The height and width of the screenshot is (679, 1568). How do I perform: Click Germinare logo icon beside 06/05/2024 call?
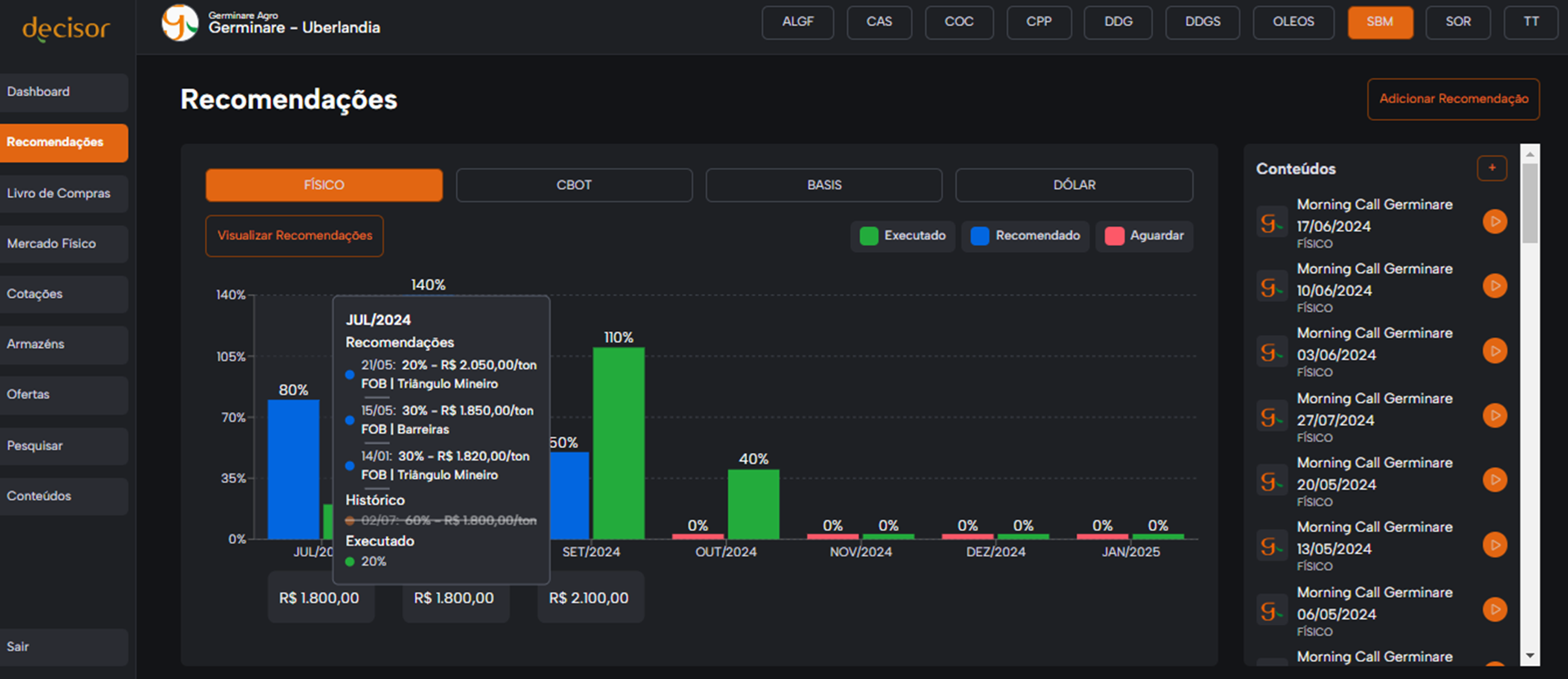pyautogui.click(x=1271, y=611)
